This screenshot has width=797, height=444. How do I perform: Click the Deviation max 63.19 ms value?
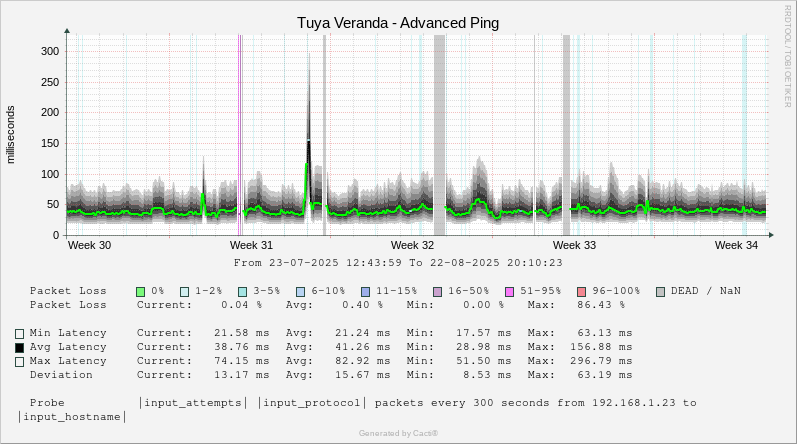click(x=604, y=375)
